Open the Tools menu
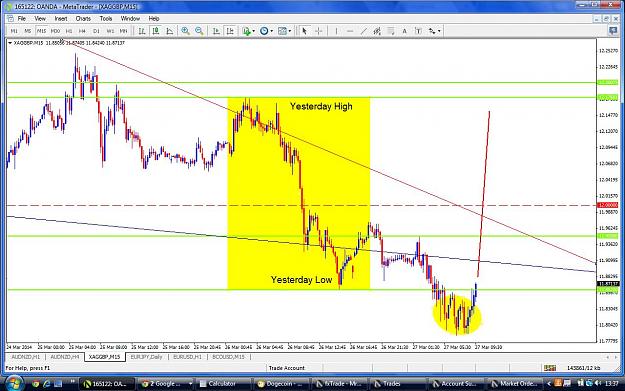The width and height of the screenshot is (625, 391). tap(106, 19)
